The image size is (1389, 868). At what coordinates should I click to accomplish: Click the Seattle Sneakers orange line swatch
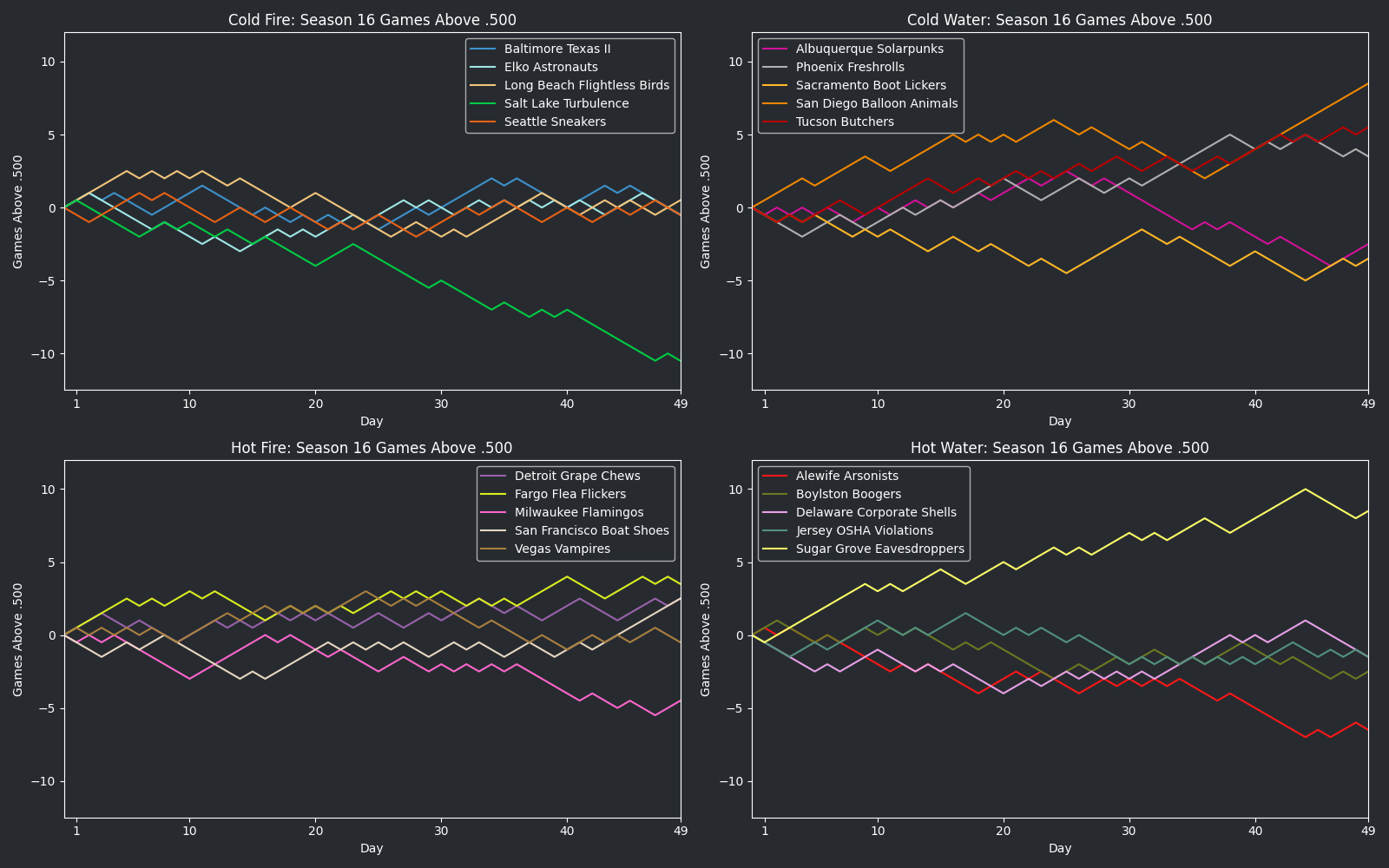[x=484, y=122]
